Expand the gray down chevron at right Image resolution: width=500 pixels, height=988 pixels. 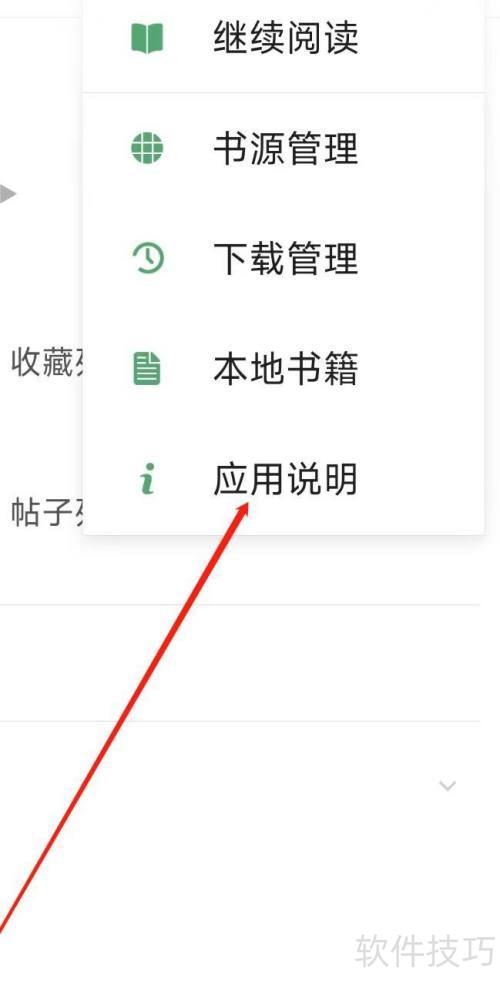click(447, 785)
